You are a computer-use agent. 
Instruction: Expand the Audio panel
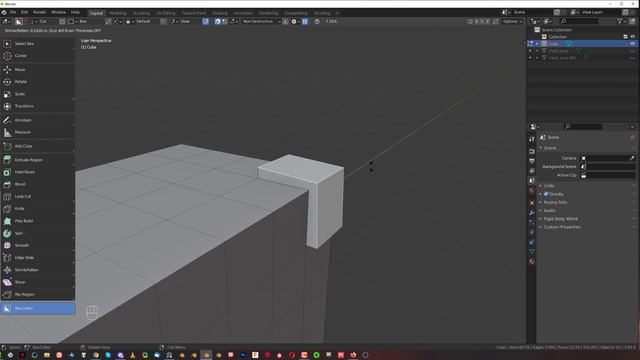coord(549,211)
